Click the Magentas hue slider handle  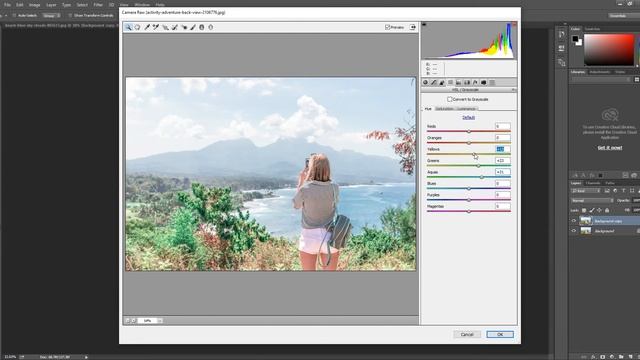tap(469, 211)
